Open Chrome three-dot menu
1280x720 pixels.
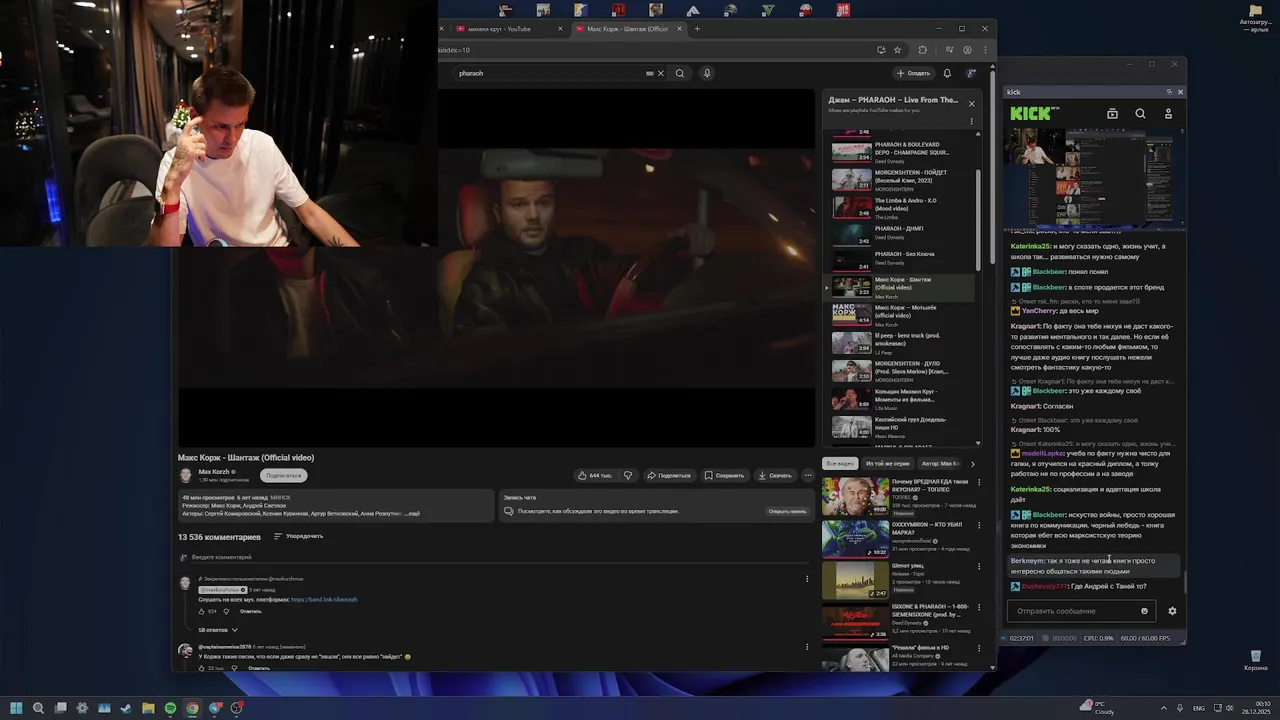pyautogui.click(x=984, y=49)
